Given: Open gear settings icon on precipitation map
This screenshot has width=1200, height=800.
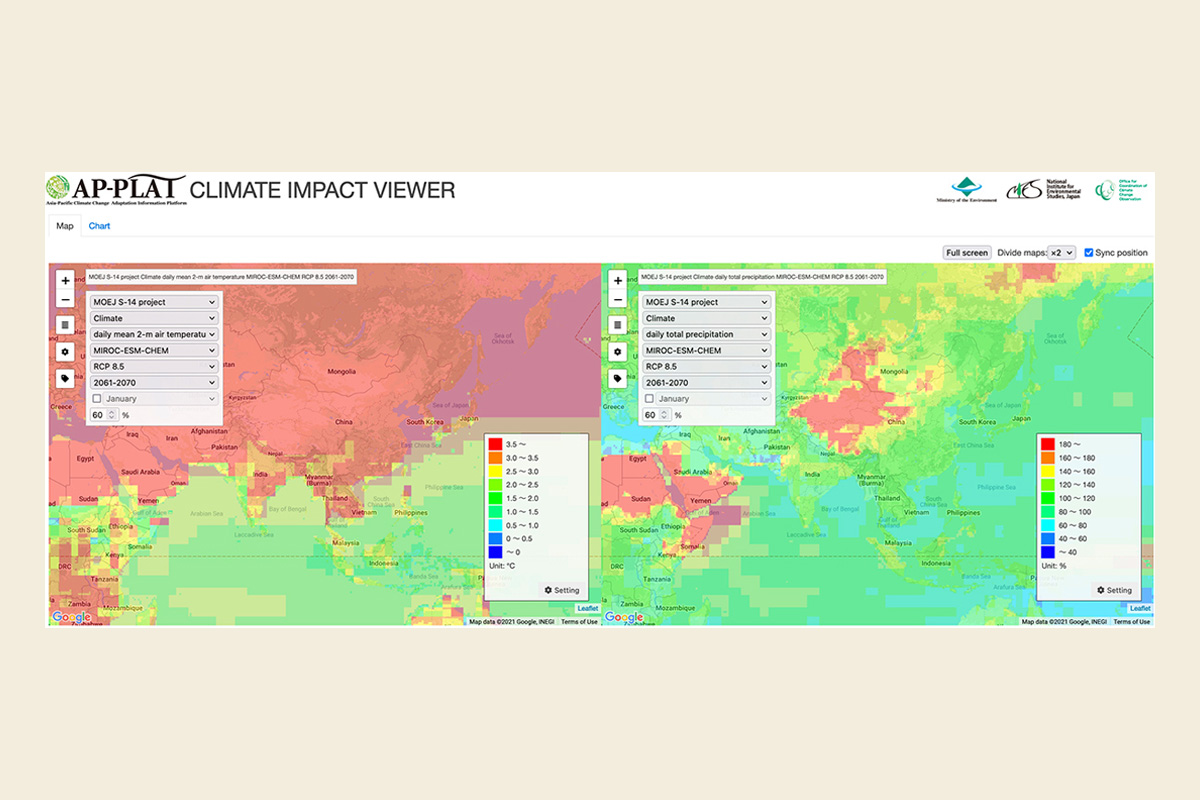Looking at the screenshot, I should 618,352.
